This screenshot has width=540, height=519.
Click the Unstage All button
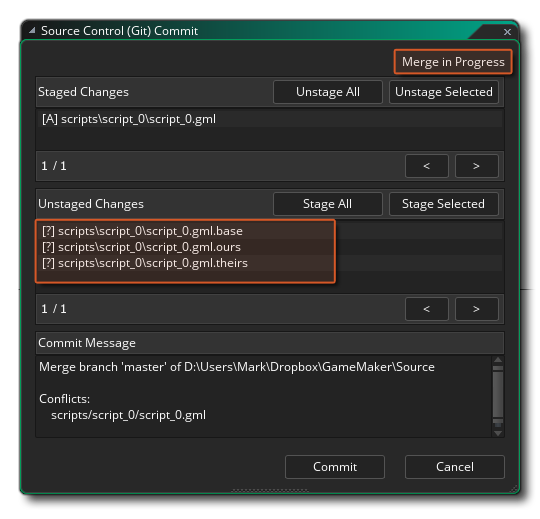coord(328,92)
